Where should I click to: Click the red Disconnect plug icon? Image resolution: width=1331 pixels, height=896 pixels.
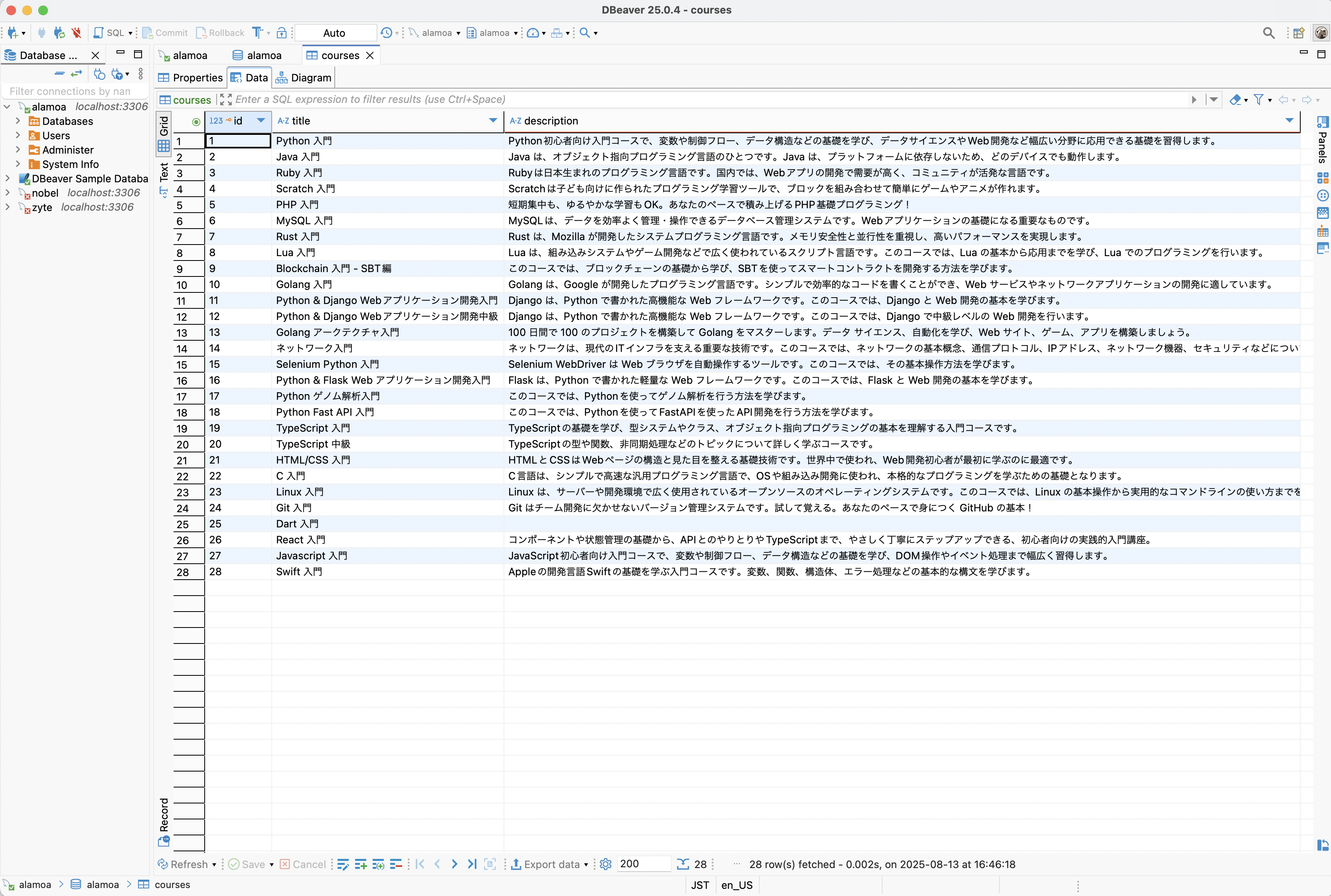click(x=77, y=33)
